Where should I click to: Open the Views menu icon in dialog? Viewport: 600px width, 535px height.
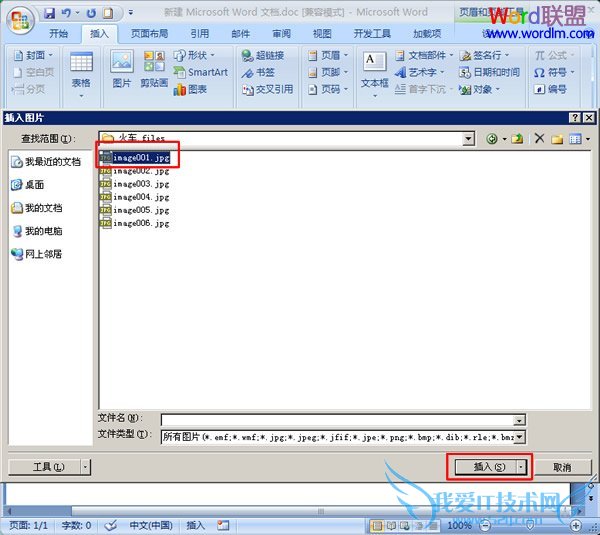click(x=575, y=139)
